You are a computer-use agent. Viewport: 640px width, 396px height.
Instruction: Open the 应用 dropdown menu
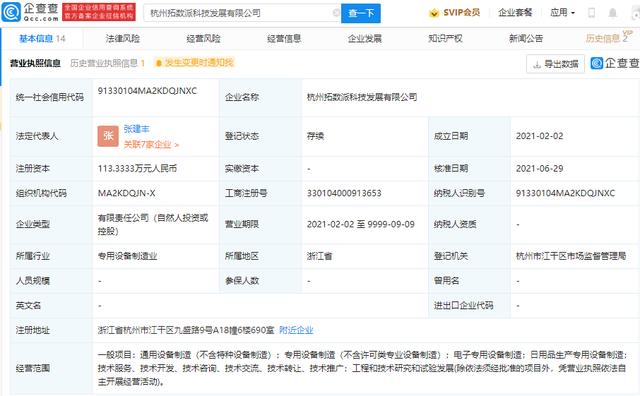click(x=562, y=13)
